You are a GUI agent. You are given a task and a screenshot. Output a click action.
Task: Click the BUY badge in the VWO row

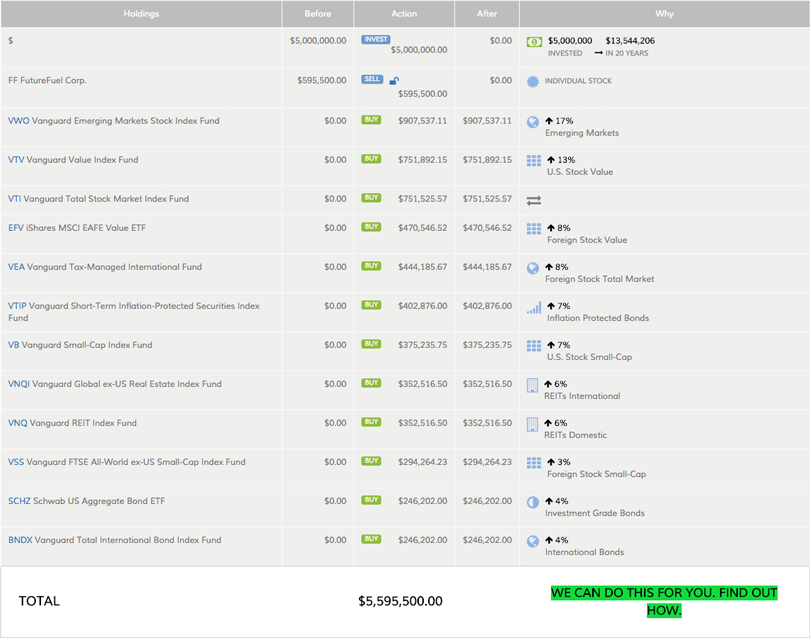pos(371,119)
